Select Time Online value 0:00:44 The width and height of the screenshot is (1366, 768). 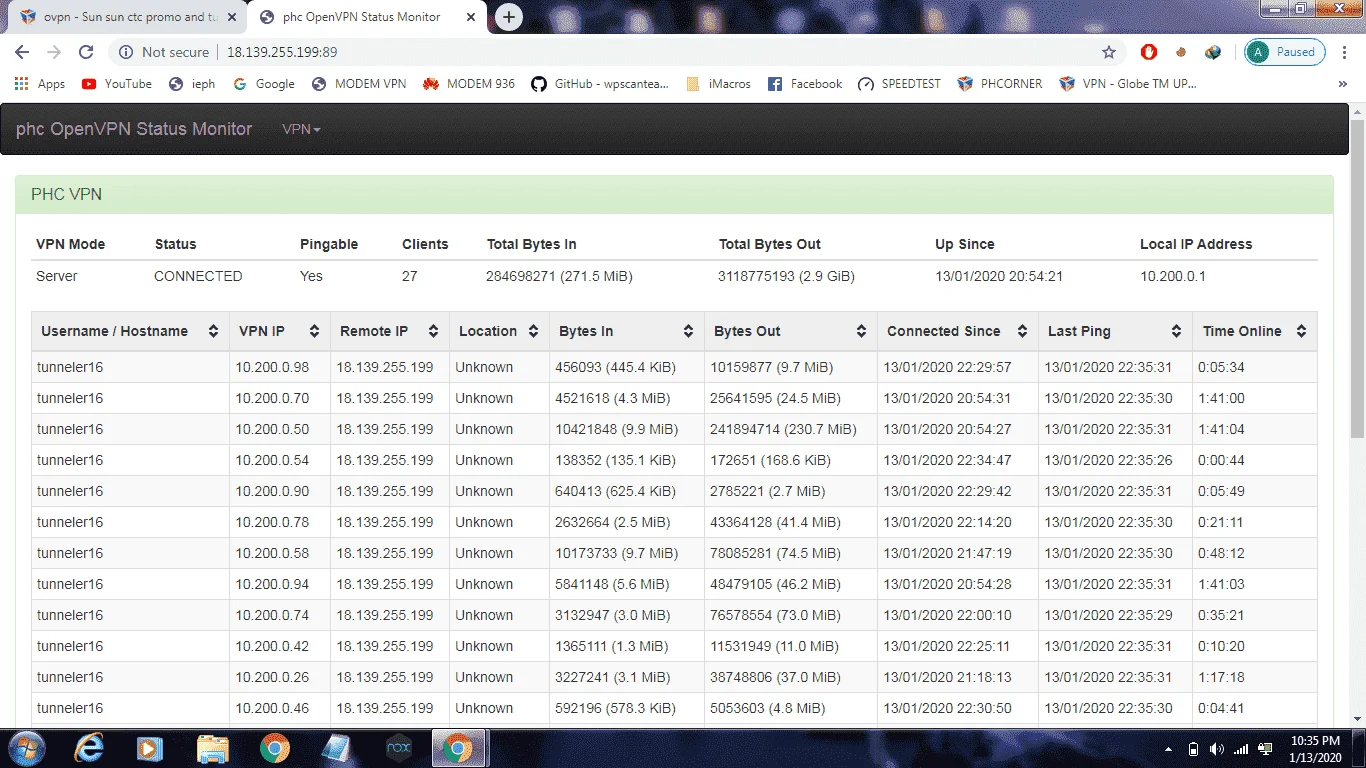click(1221, 460)
